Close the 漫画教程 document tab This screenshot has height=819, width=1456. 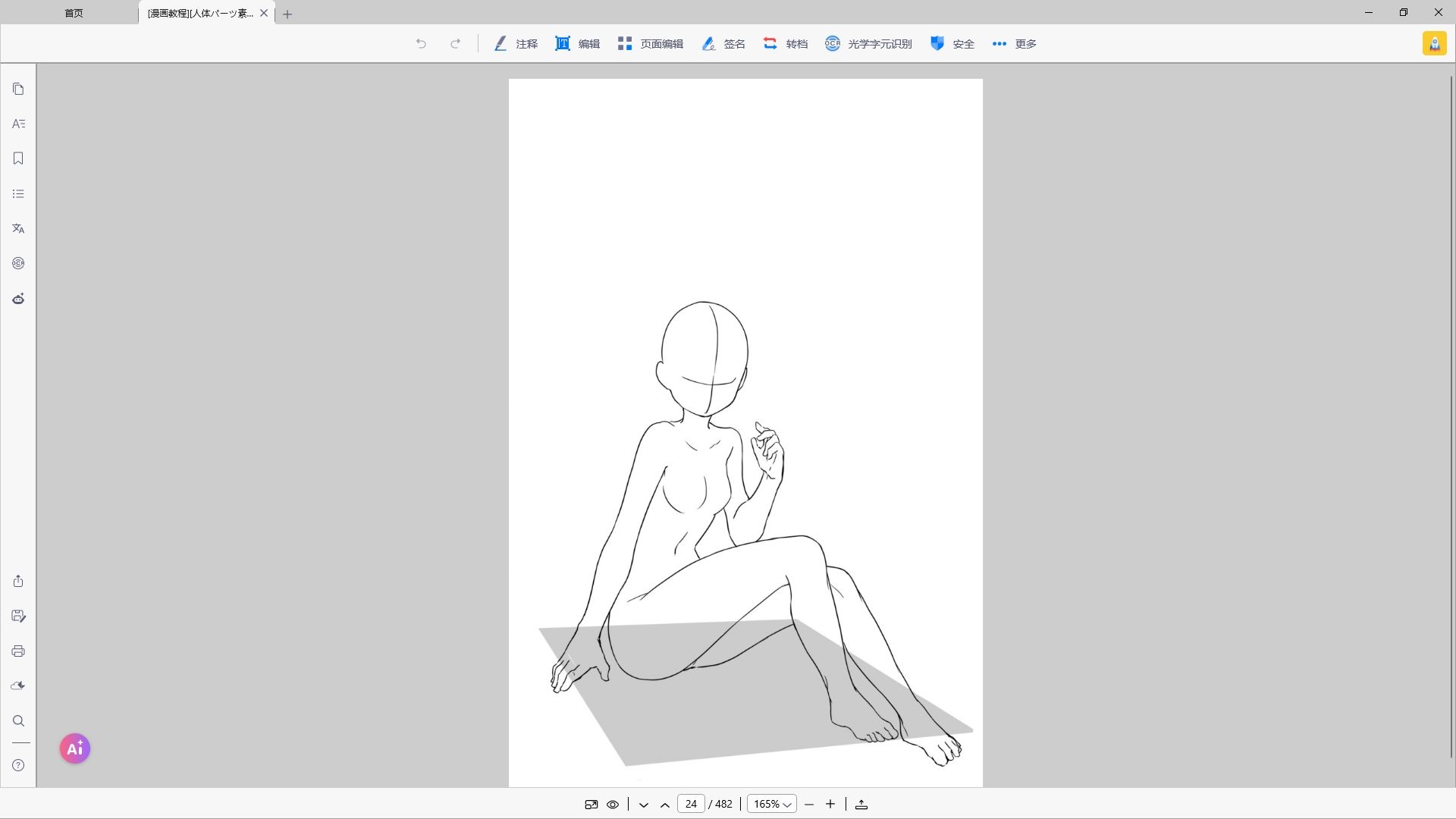tap(264, 13)
